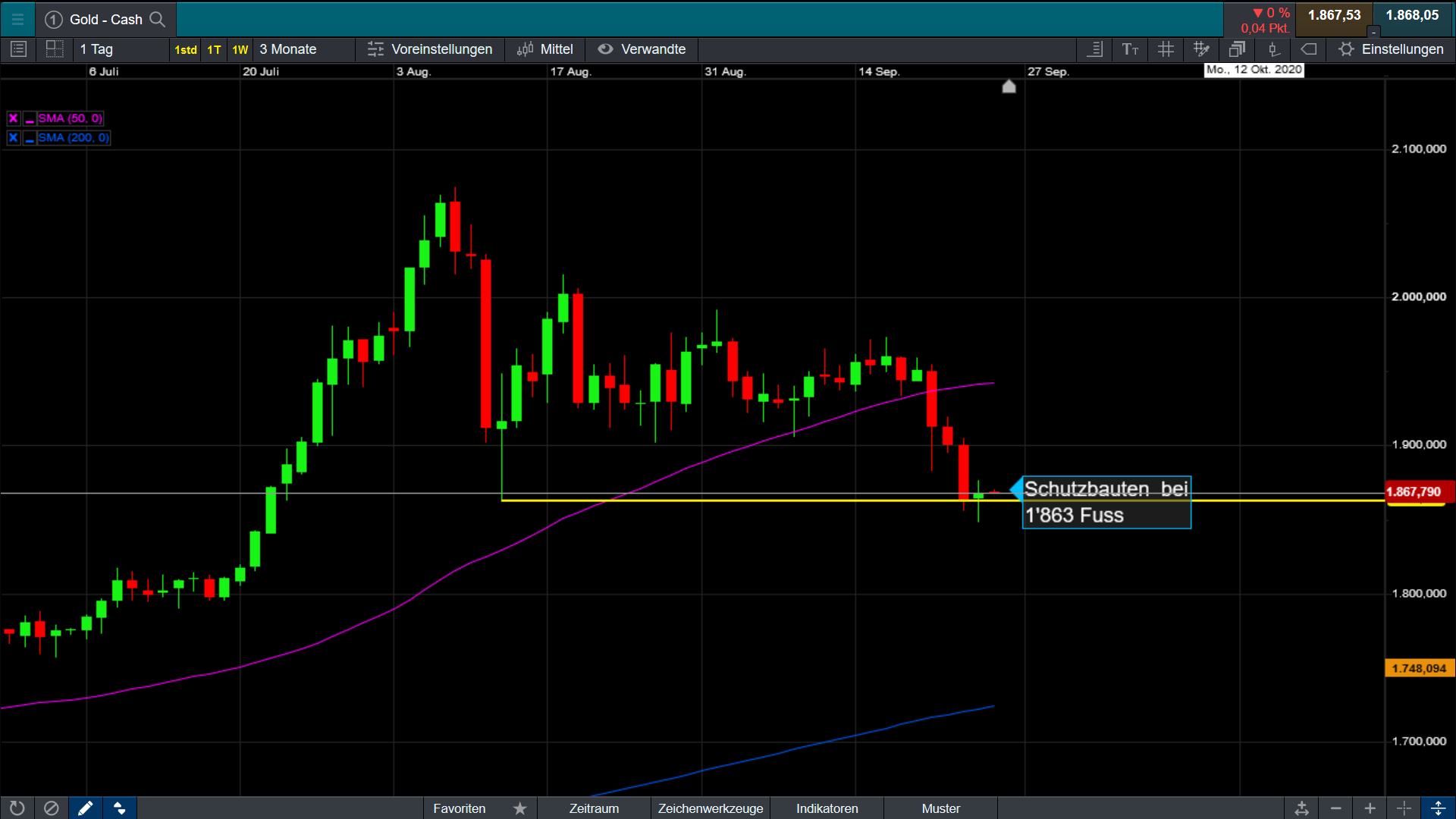Viewport: 1456px width, 819px height.
Task: Open the Zeichenwerkzeuge tab
Action: [x=710, y=808]
